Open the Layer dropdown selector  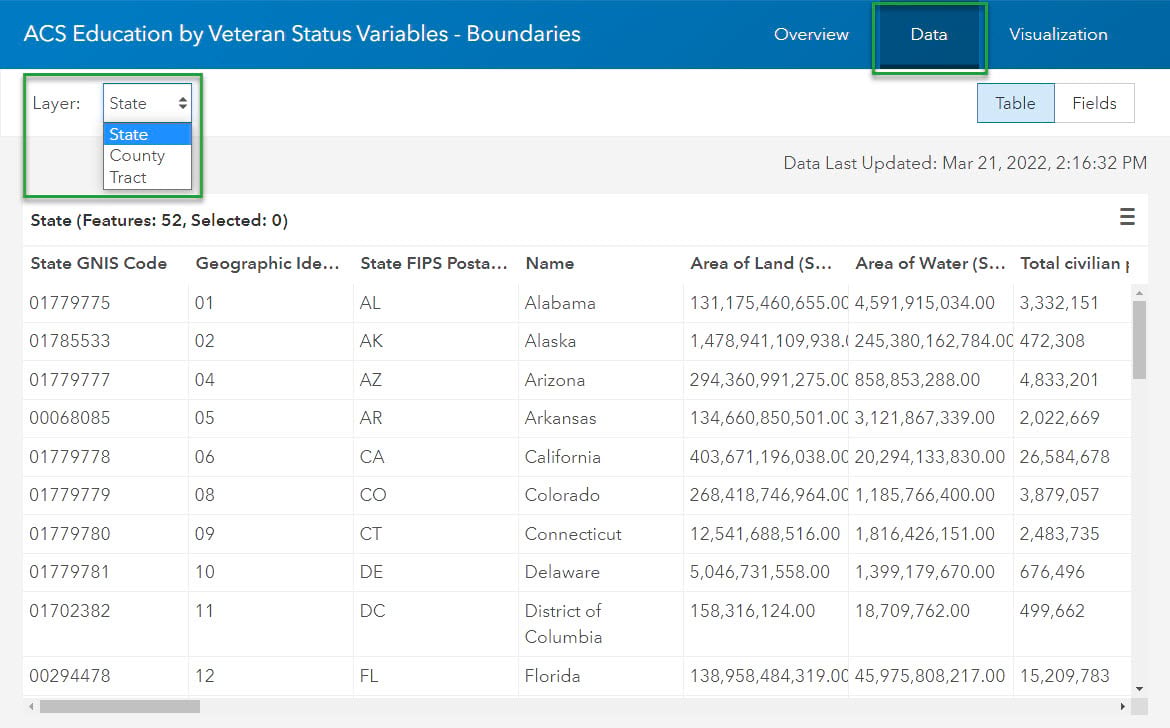tap(148, 103)
